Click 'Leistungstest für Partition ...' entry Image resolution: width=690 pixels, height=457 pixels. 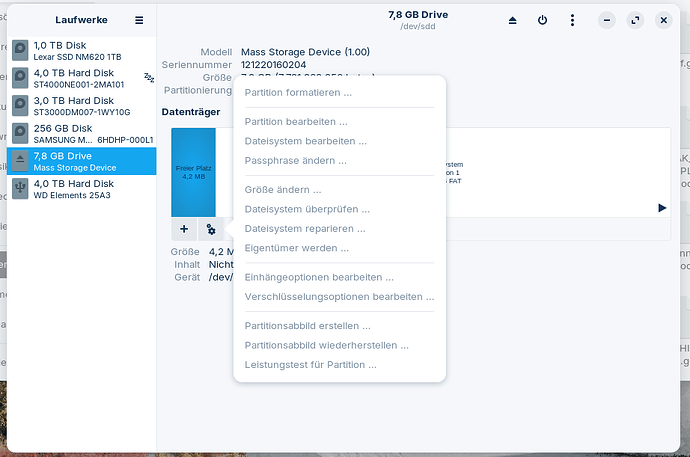(311, 365)
